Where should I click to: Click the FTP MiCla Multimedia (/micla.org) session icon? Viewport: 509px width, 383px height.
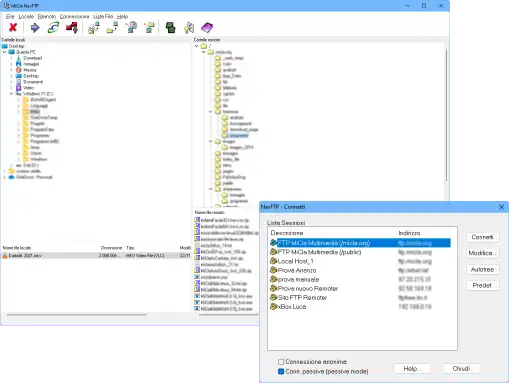pyautogui.click(x=273, y=243)
